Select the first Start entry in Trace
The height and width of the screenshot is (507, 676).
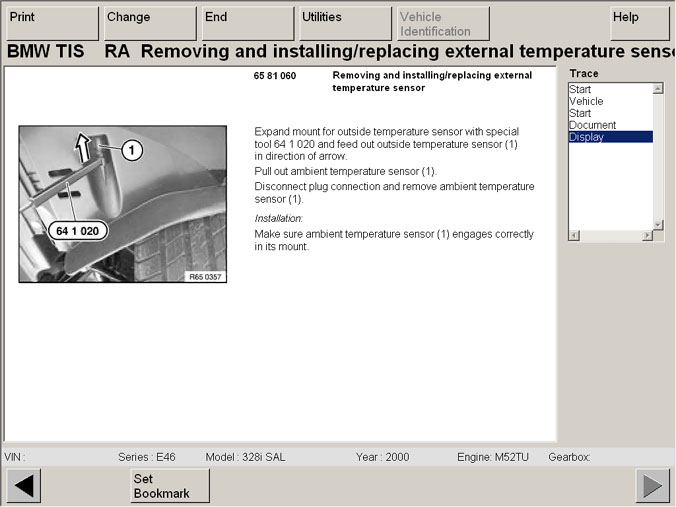[x=610, y=89]
